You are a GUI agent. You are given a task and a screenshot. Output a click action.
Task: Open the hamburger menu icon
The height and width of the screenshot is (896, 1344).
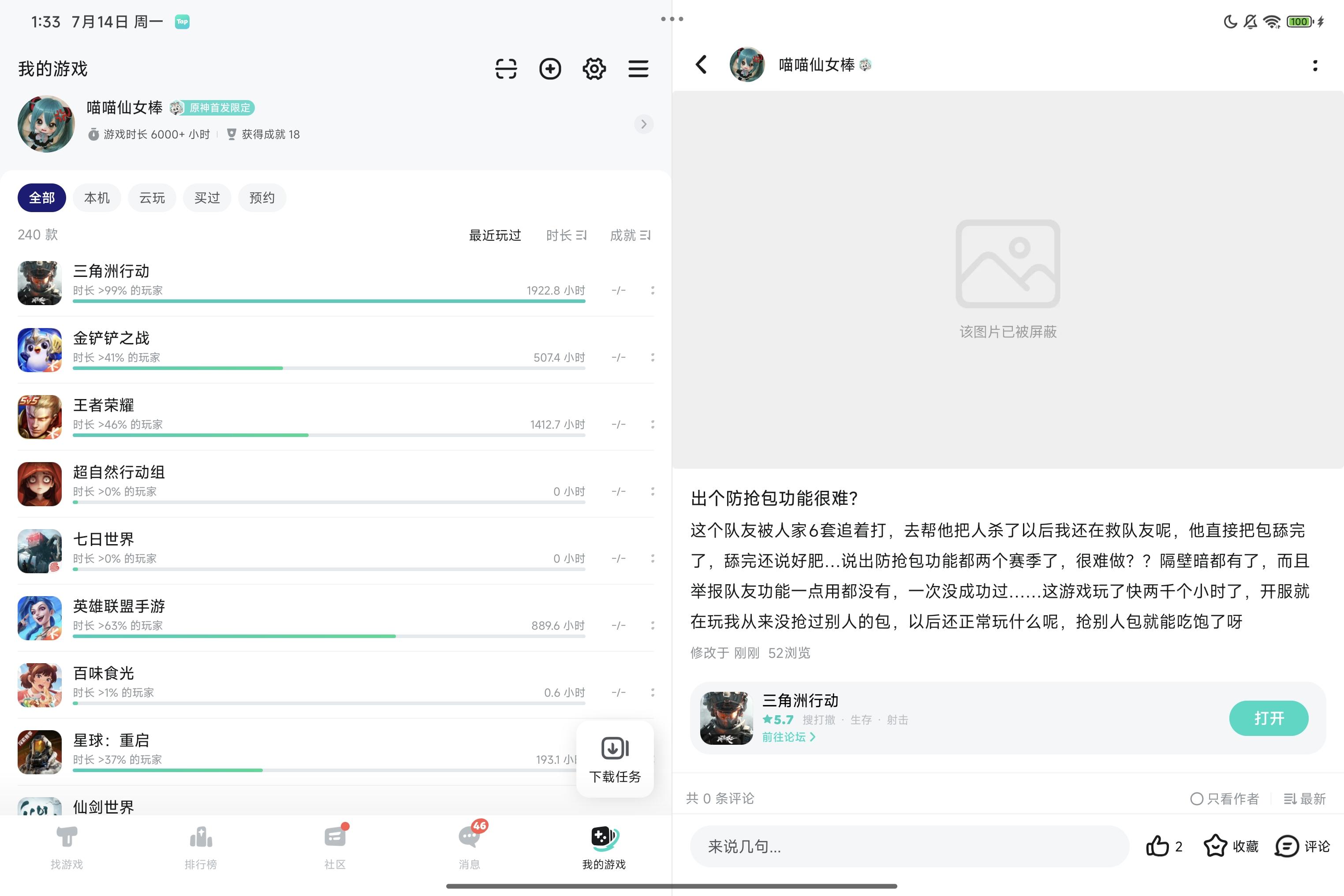[x=638, y=69]
